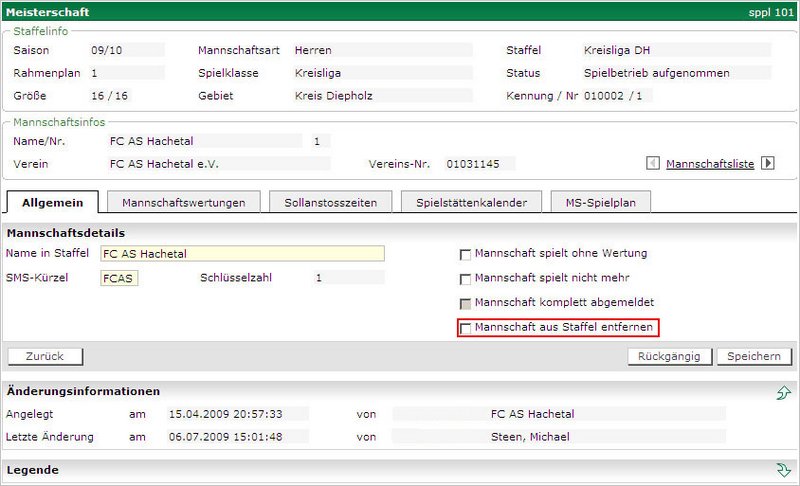Enable Mannschaft spielt ohne Wertung
Viewport: 800px width, 486px height.
[465, 254]
